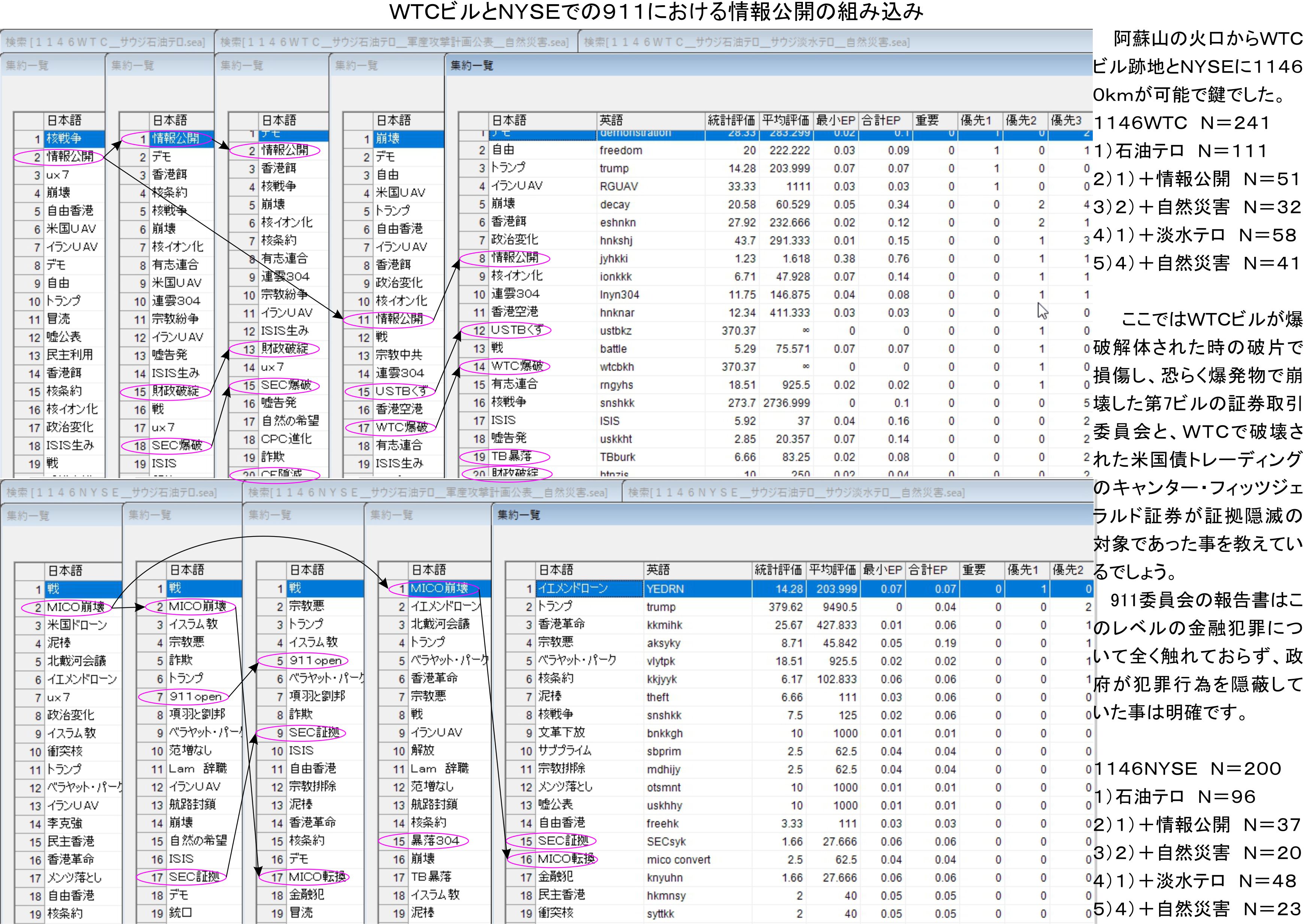The image size is (1310, 924).
Task: Click the 優先3 column header
Action: coord(1066,120)
